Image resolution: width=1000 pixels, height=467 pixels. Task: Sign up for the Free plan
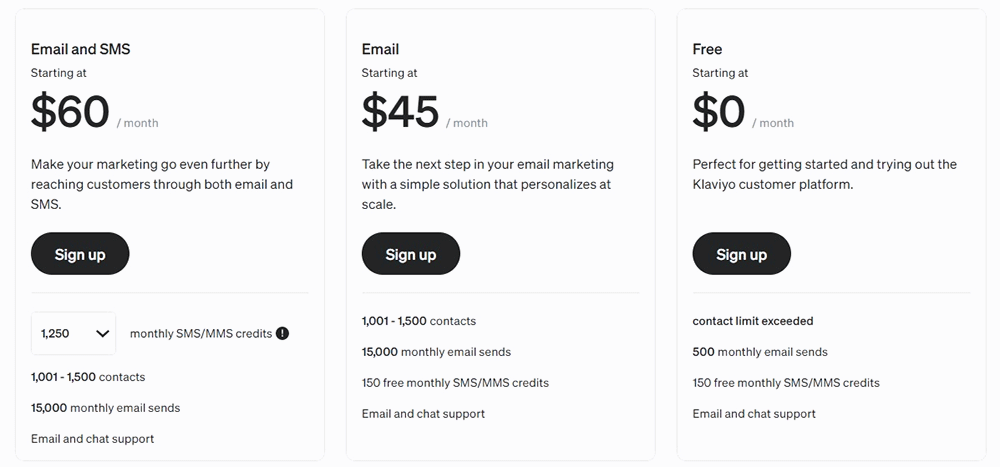(741, 254)
